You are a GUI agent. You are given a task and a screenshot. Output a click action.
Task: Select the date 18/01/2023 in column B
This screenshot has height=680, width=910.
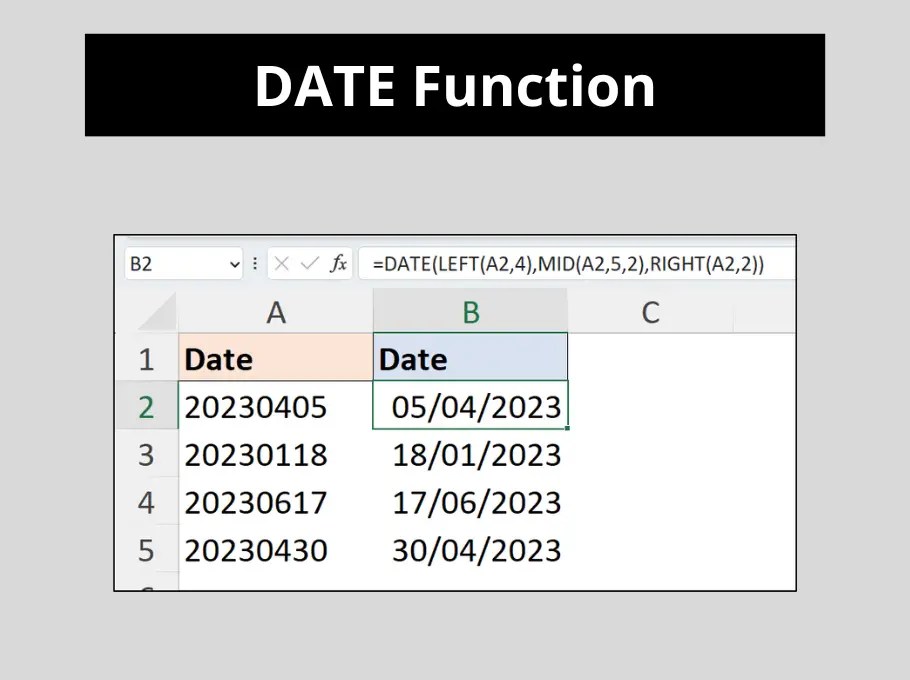[478, 454]
